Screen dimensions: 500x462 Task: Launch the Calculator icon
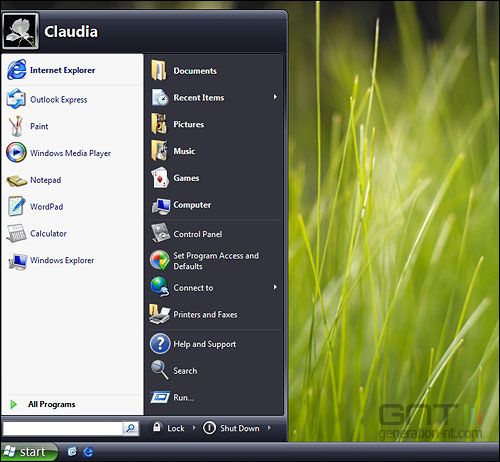coord(16,233)
